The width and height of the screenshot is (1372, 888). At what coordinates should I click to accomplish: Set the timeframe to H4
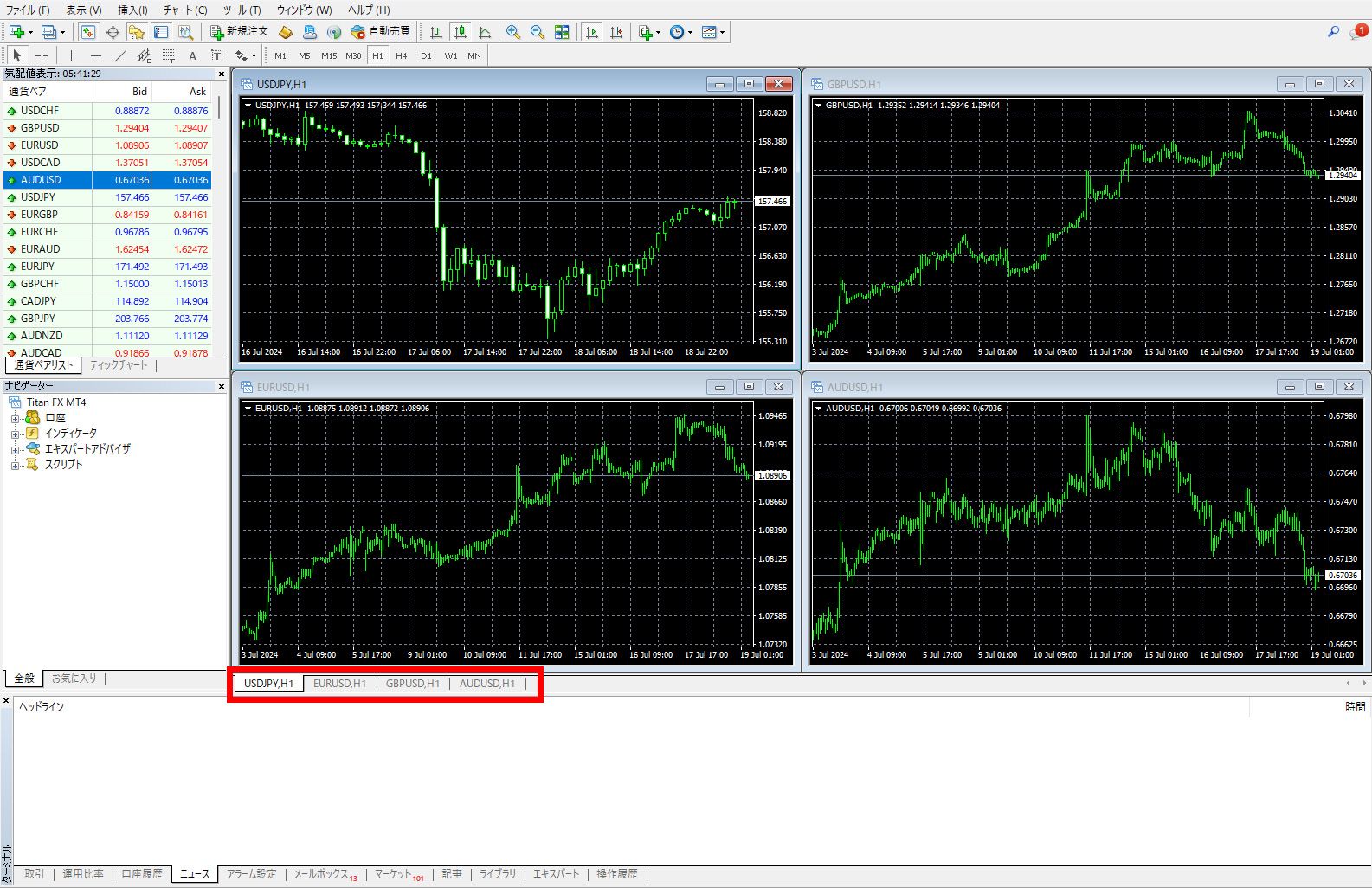[401, 55]
